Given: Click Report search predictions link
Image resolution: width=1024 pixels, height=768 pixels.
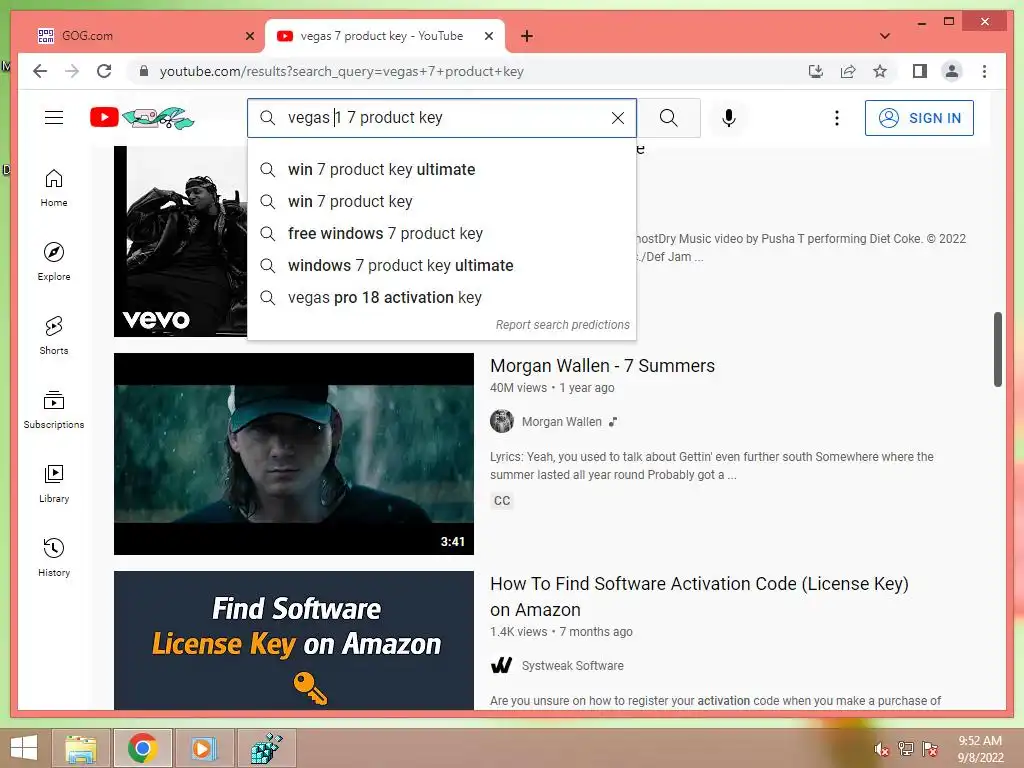Looking at the screenshot, I should (562, 325).
